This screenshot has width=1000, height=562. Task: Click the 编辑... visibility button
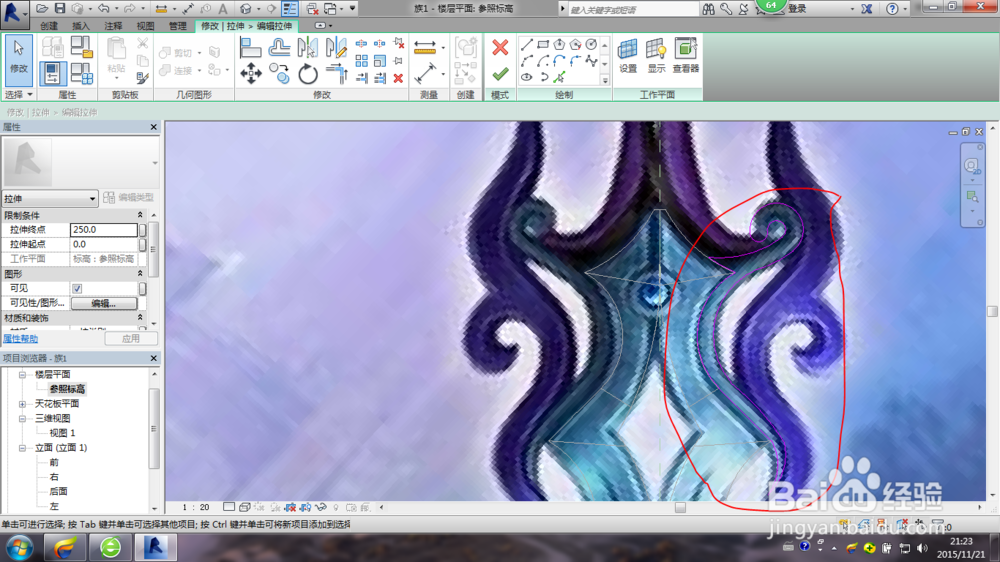(103, 304)
